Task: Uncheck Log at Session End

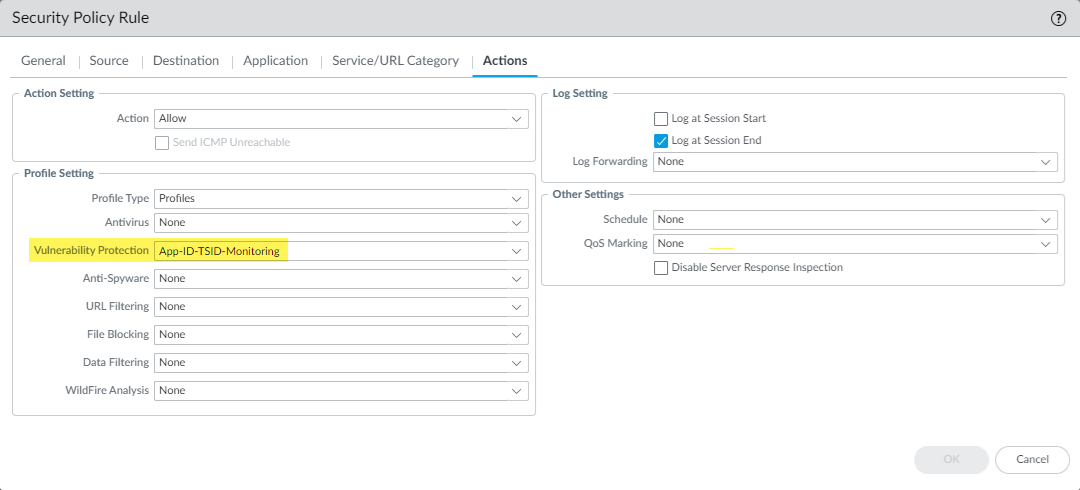Action: pos(661,141)
